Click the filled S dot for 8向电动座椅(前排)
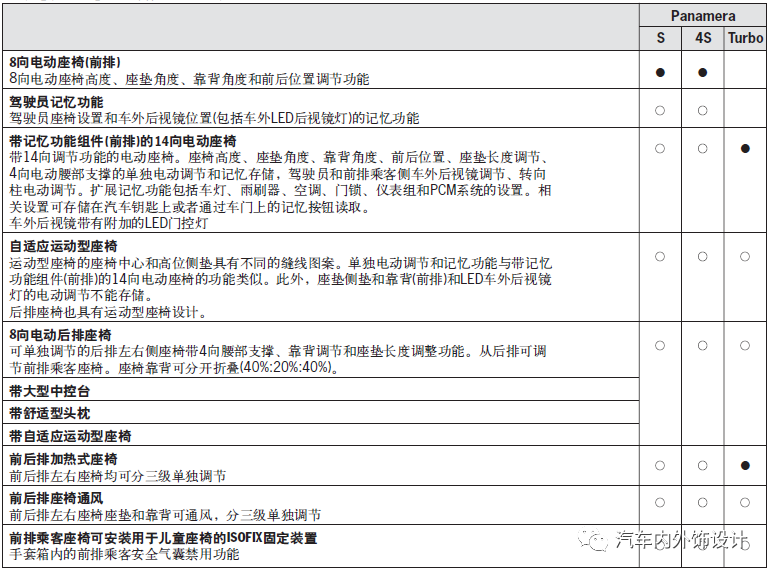Image resolution: width=772 pixels, height=573 pixels. pos(660,73)
